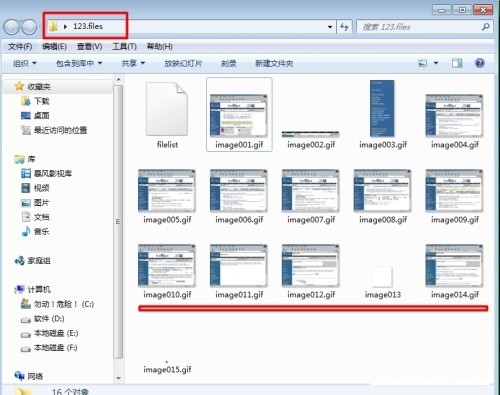Click the navigation pane scrollbar thumb

tap(118, 222)
